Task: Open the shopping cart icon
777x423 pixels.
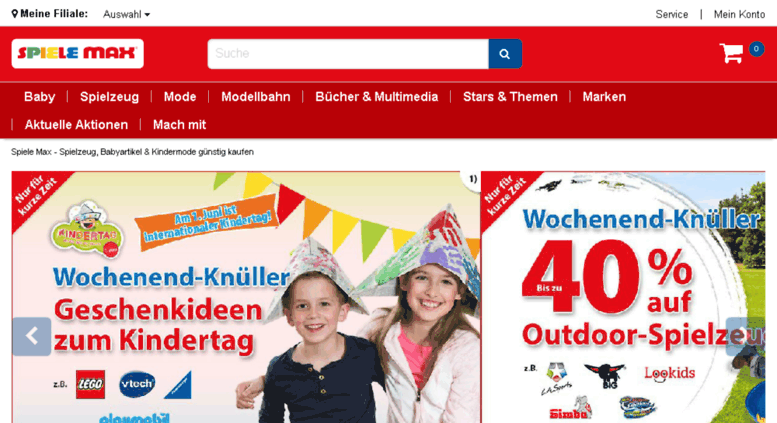Action: click(x=731, y=53)
